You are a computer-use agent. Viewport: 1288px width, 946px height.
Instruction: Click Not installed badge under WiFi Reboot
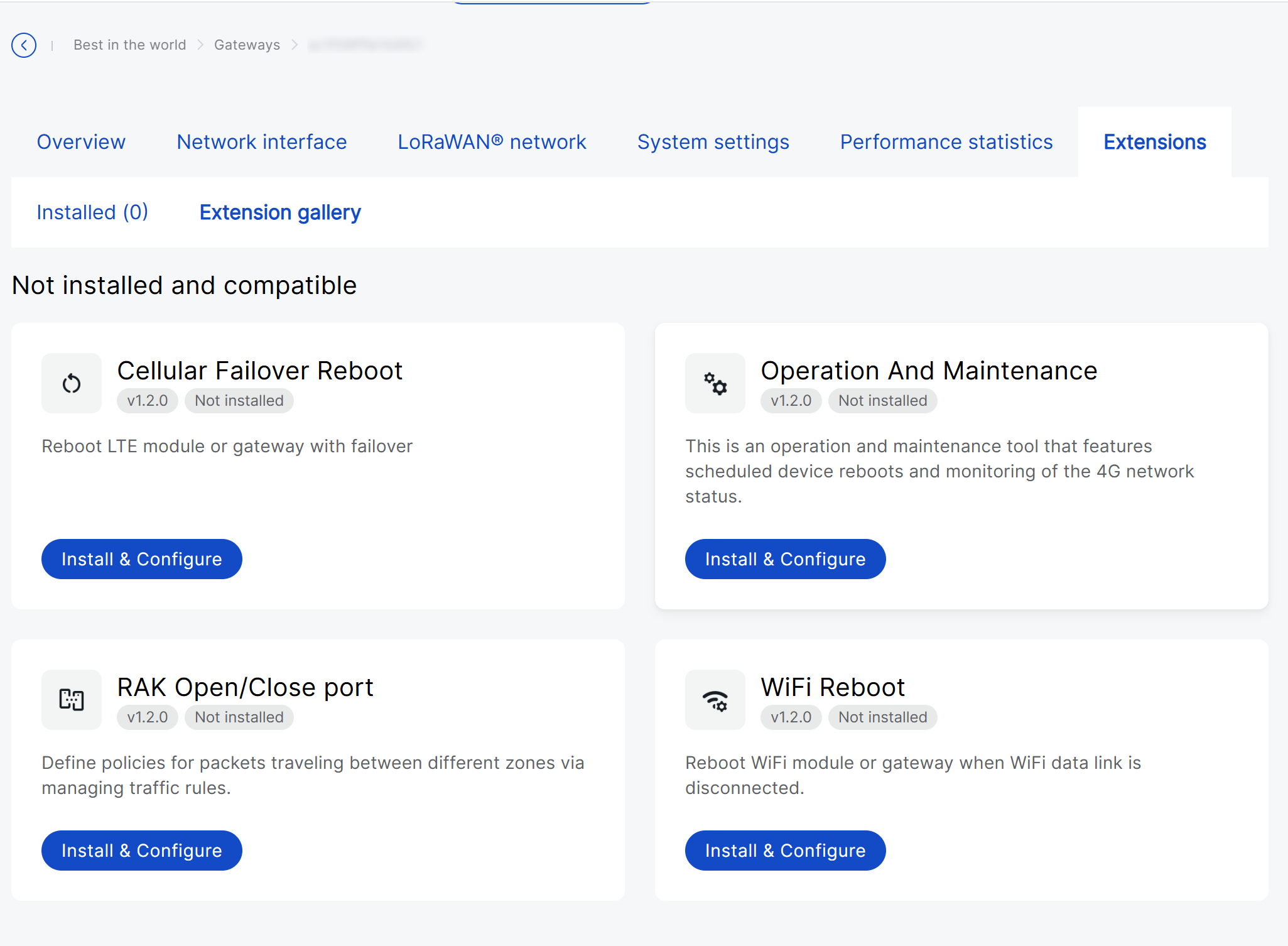click(x=883, y=717)
